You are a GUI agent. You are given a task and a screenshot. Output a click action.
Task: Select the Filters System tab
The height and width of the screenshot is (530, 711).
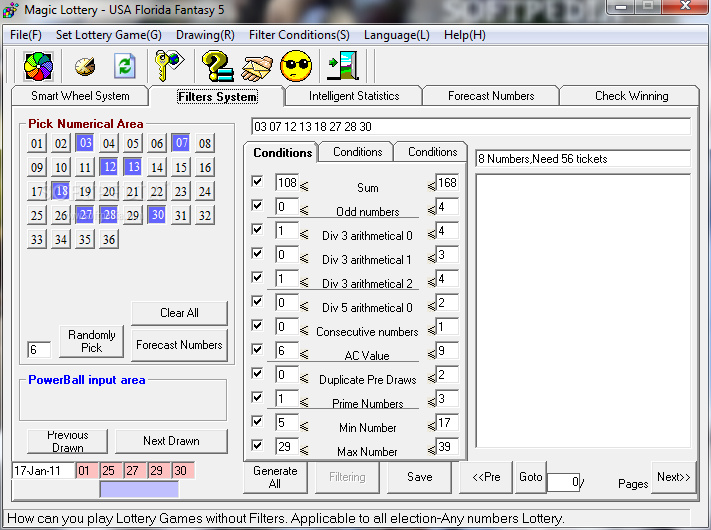(217, 97)
